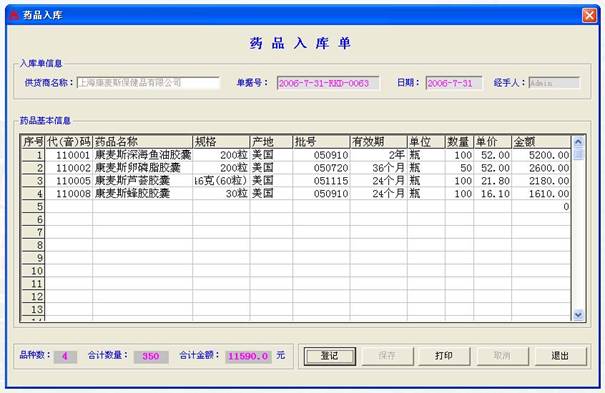Click the 规格 column header
Screen dimensions: 605x393
pos(221,142)
